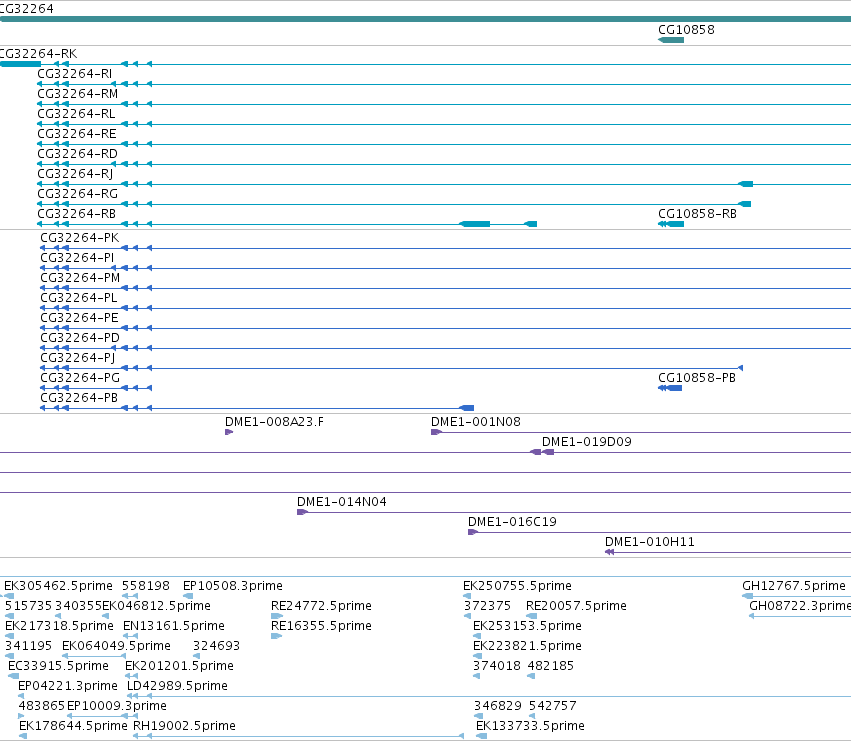This screenshot has height=741, width=851.
Task: Click the EK133733.5prime label
Action: tap(530, 726)
